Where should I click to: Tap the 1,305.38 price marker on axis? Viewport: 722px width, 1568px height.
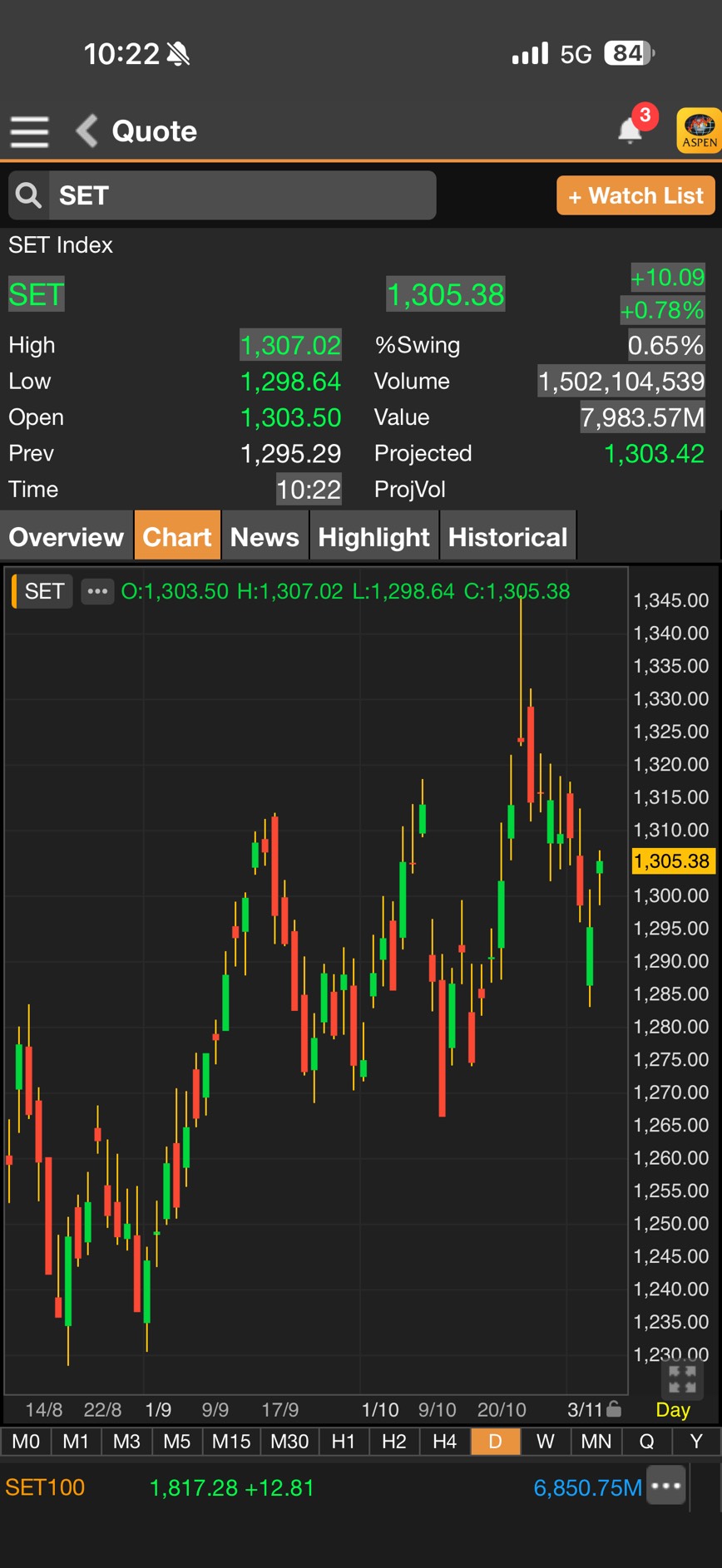coord(672,860)
